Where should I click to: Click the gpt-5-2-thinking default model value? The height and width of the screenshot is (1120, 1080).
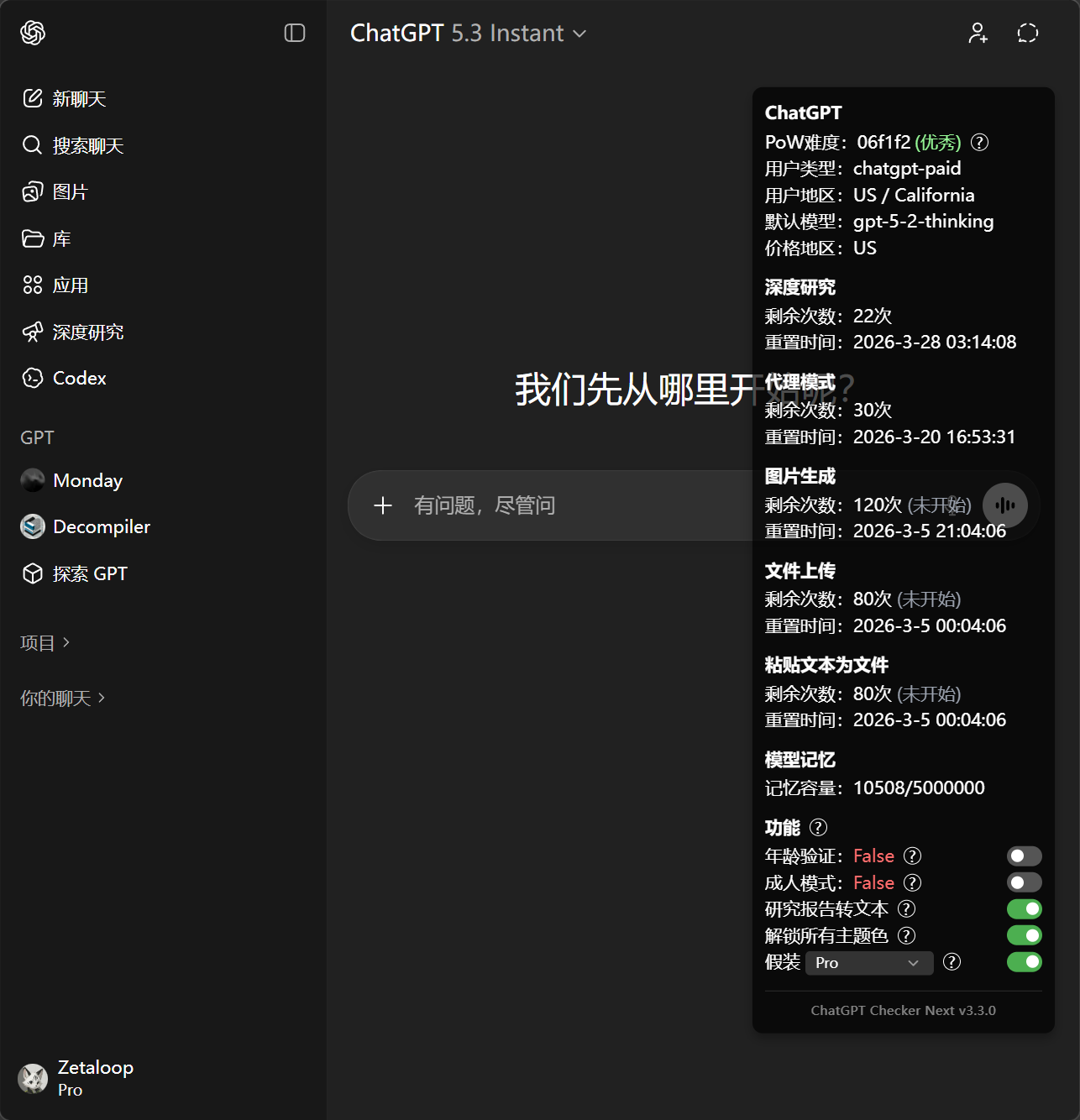coord(923,221)
